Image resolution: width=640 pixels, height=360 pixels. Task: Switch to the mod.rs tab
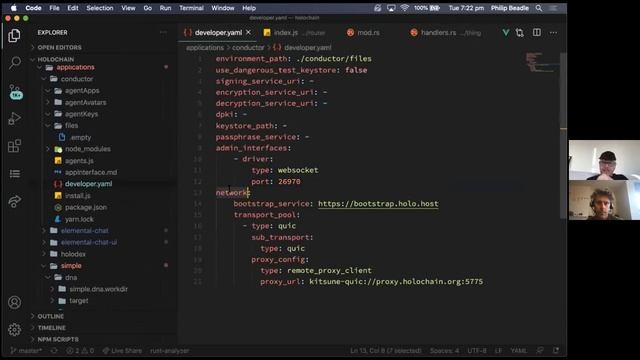click(363, 33)
